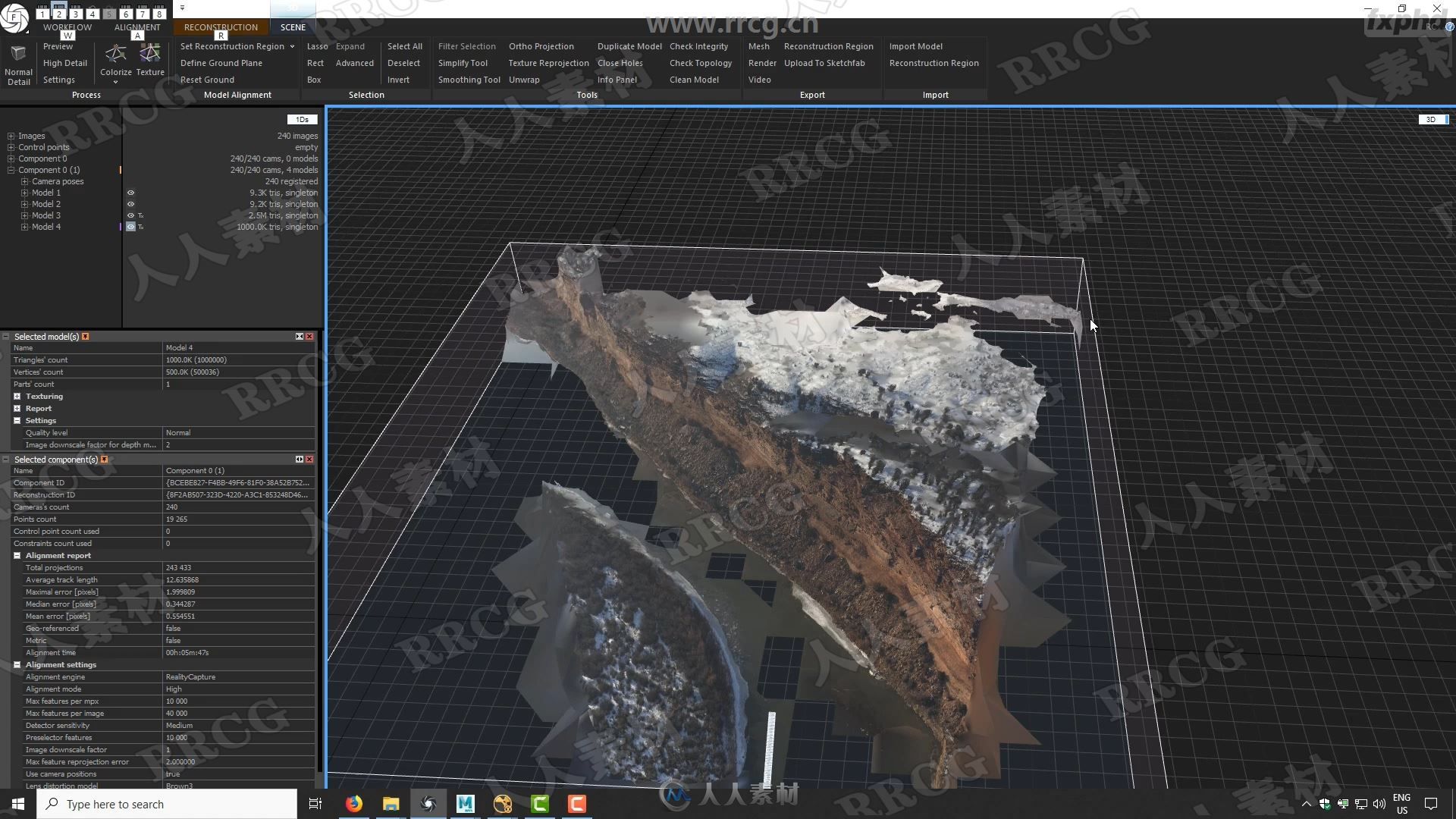Toggle visibility eye of Model 2
The height and width of the screenshot is (819, 1456).
click(x=130, y=205)
